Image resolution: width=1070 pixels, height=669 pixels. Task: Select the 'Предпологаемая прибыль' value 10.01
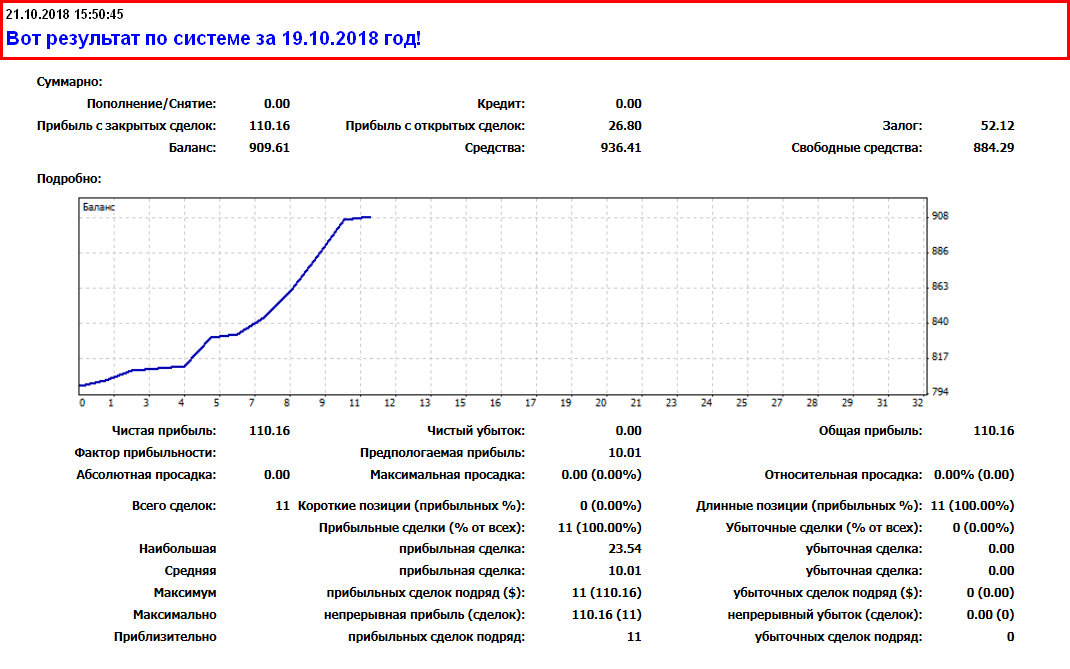point(625,453)
